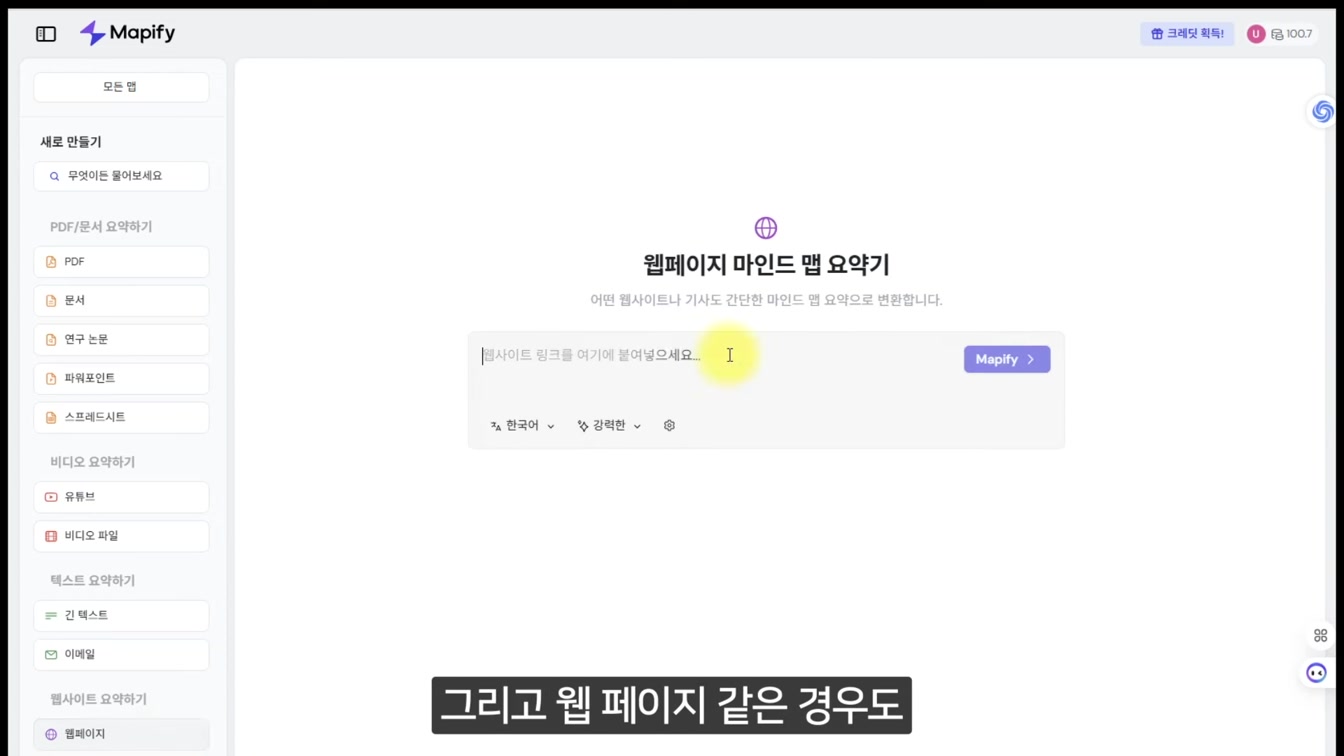
Task: Click the PDF file icon
Action: point(51,262)
